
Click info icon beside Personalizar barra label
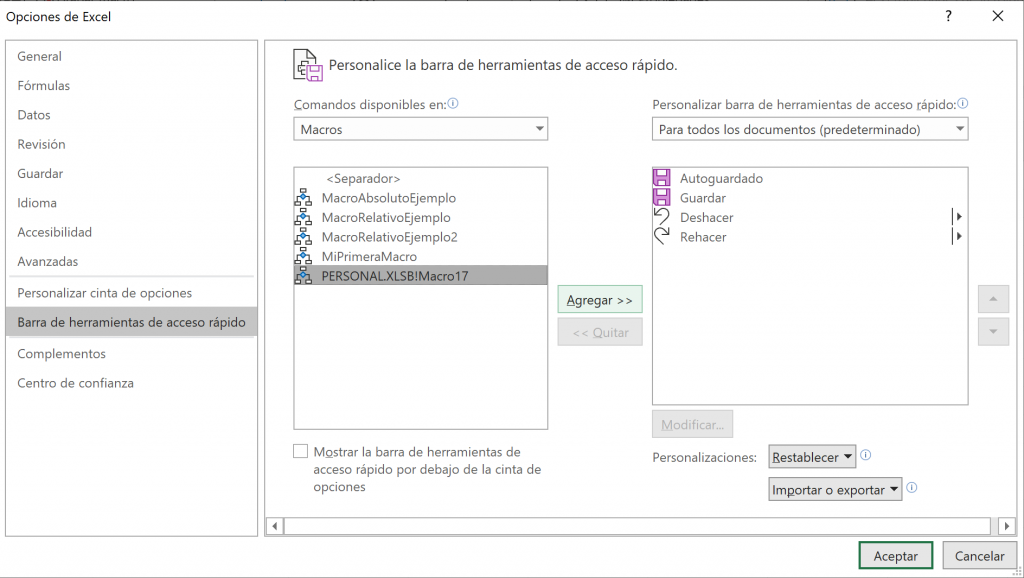(963, 103)
